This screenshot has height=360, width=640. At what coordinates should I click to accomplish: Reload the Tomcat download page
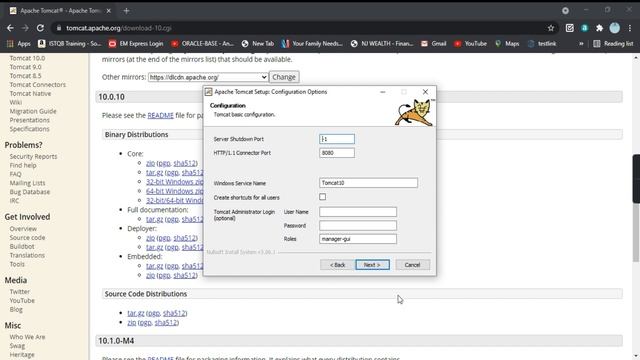point(40,28)
